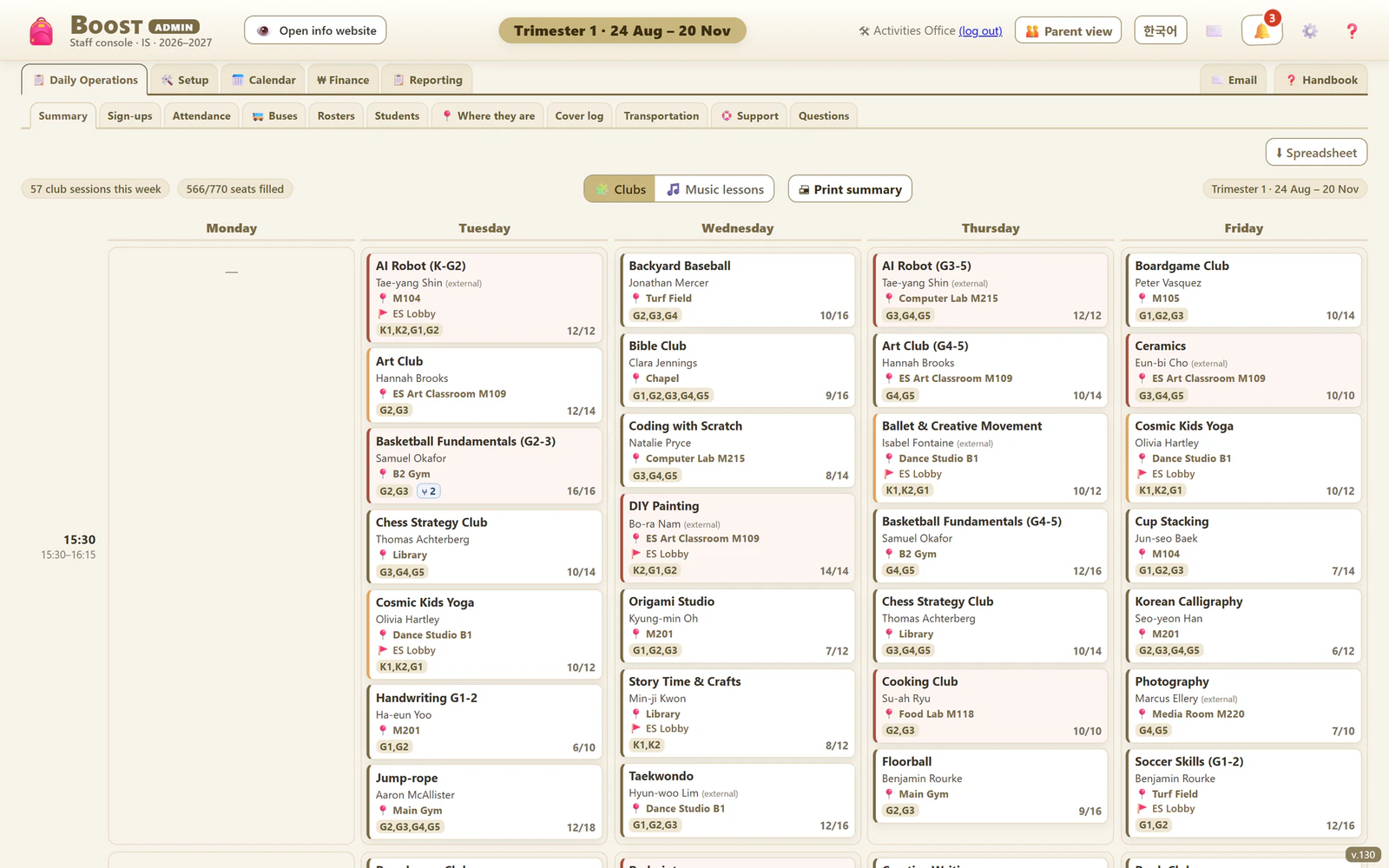Go to Cover log subtab
The image size is (1389, 868).
[579, 115]
